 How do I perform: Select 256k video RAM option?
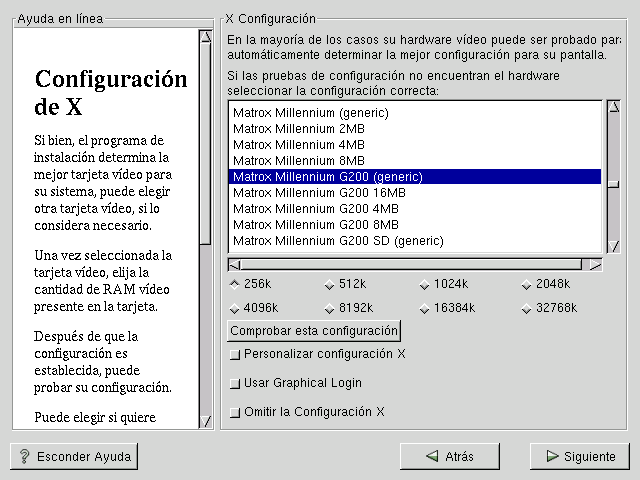tap(234, 284)
